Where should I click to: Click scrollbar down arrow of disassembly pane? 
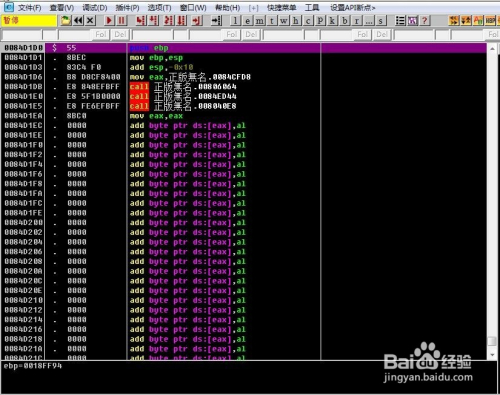pyautogui.click(x=492, y=355)
